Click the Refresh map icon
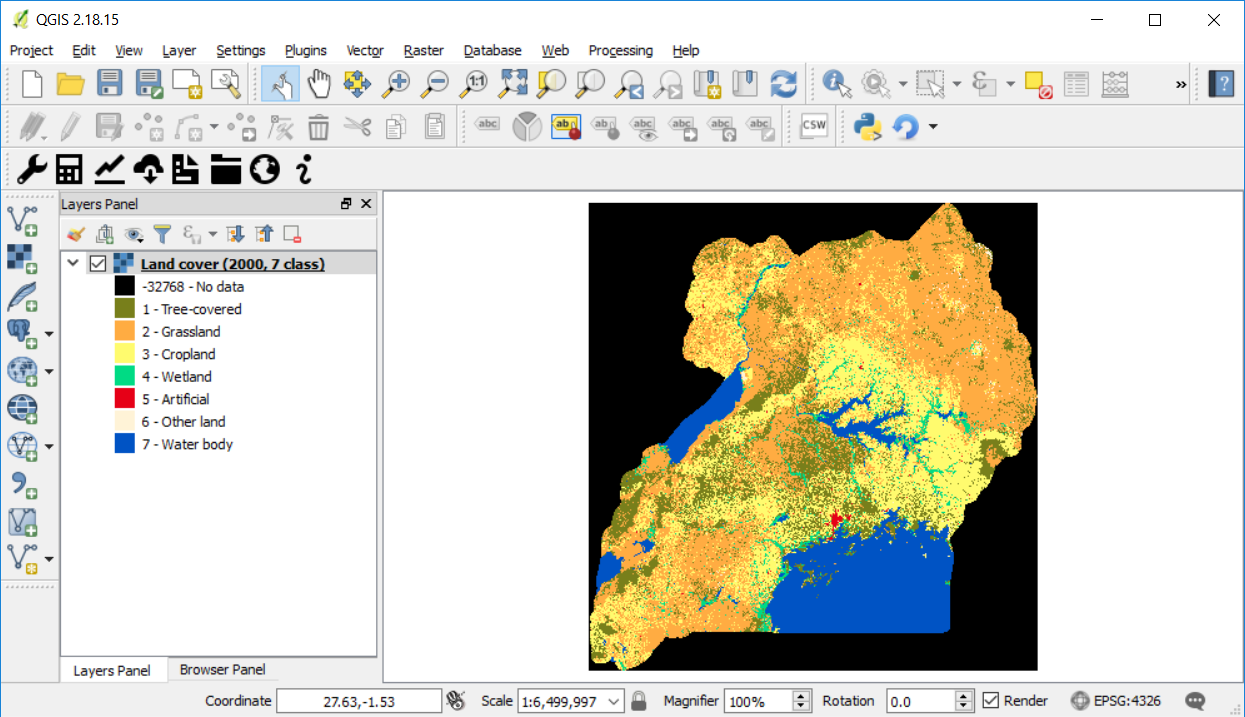The width and height of the screenshot is (1245, 717). [784, 84]
